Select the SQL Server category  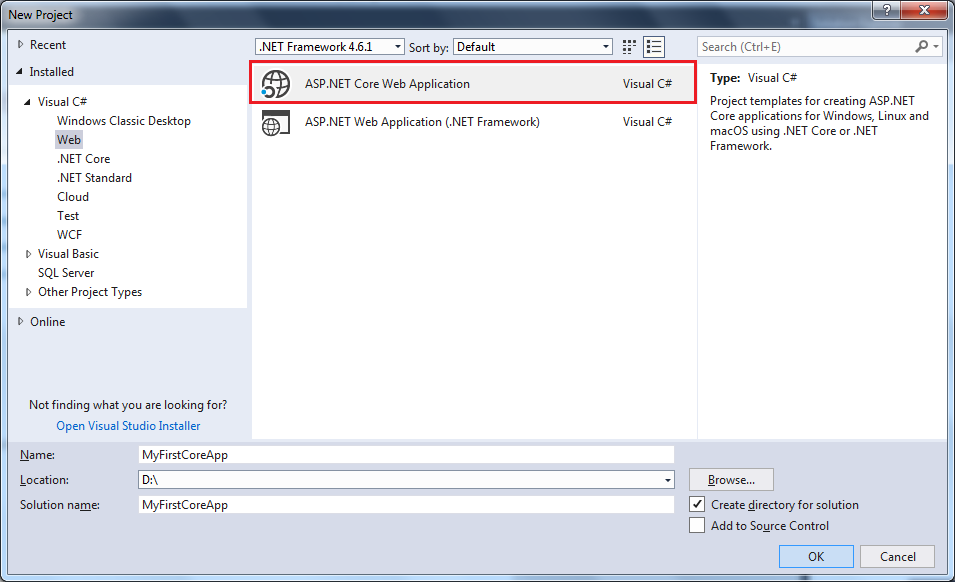[x=66, y=273]
